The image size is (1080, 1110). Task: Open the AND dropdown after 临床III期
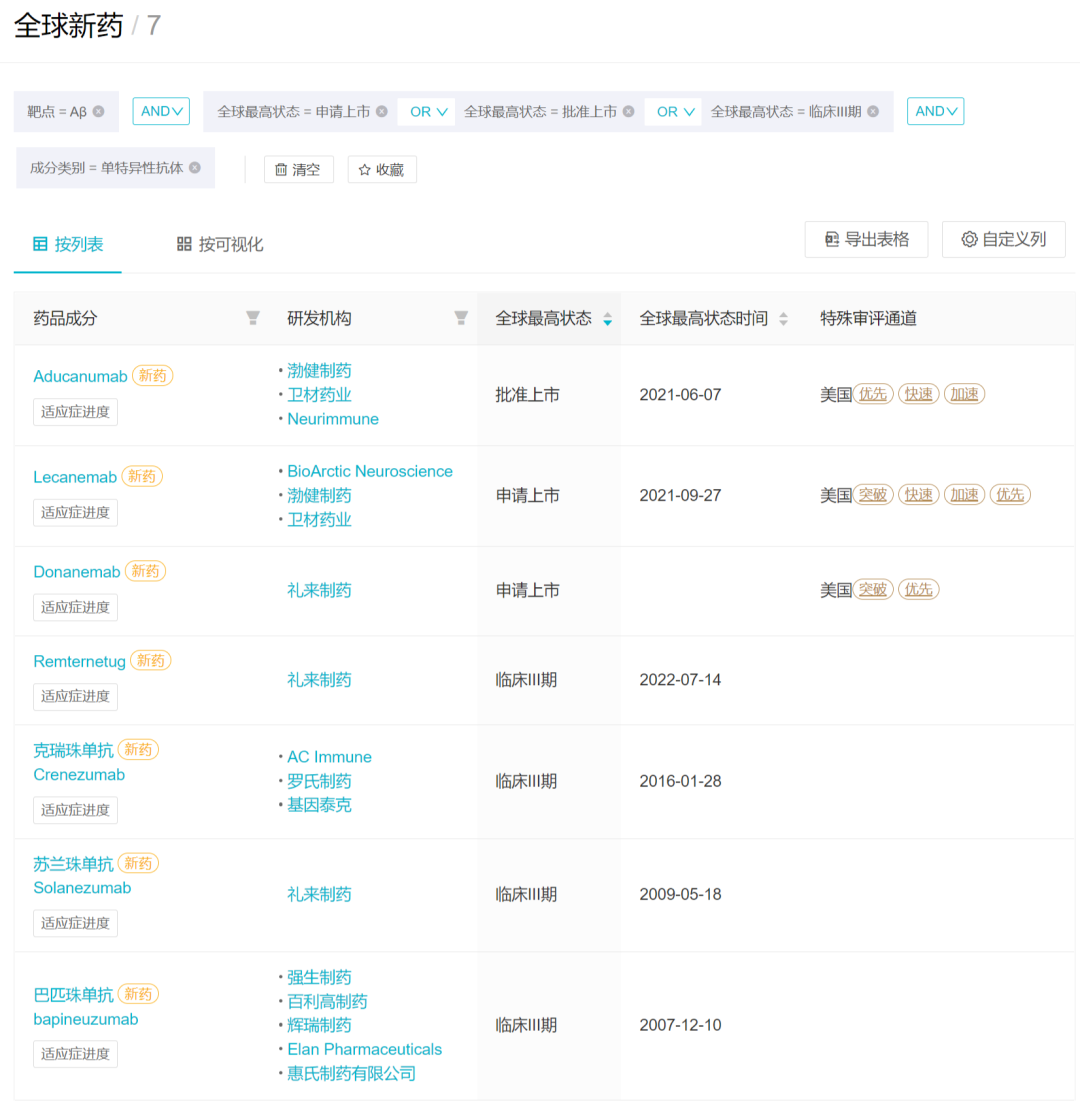[936, 111]
